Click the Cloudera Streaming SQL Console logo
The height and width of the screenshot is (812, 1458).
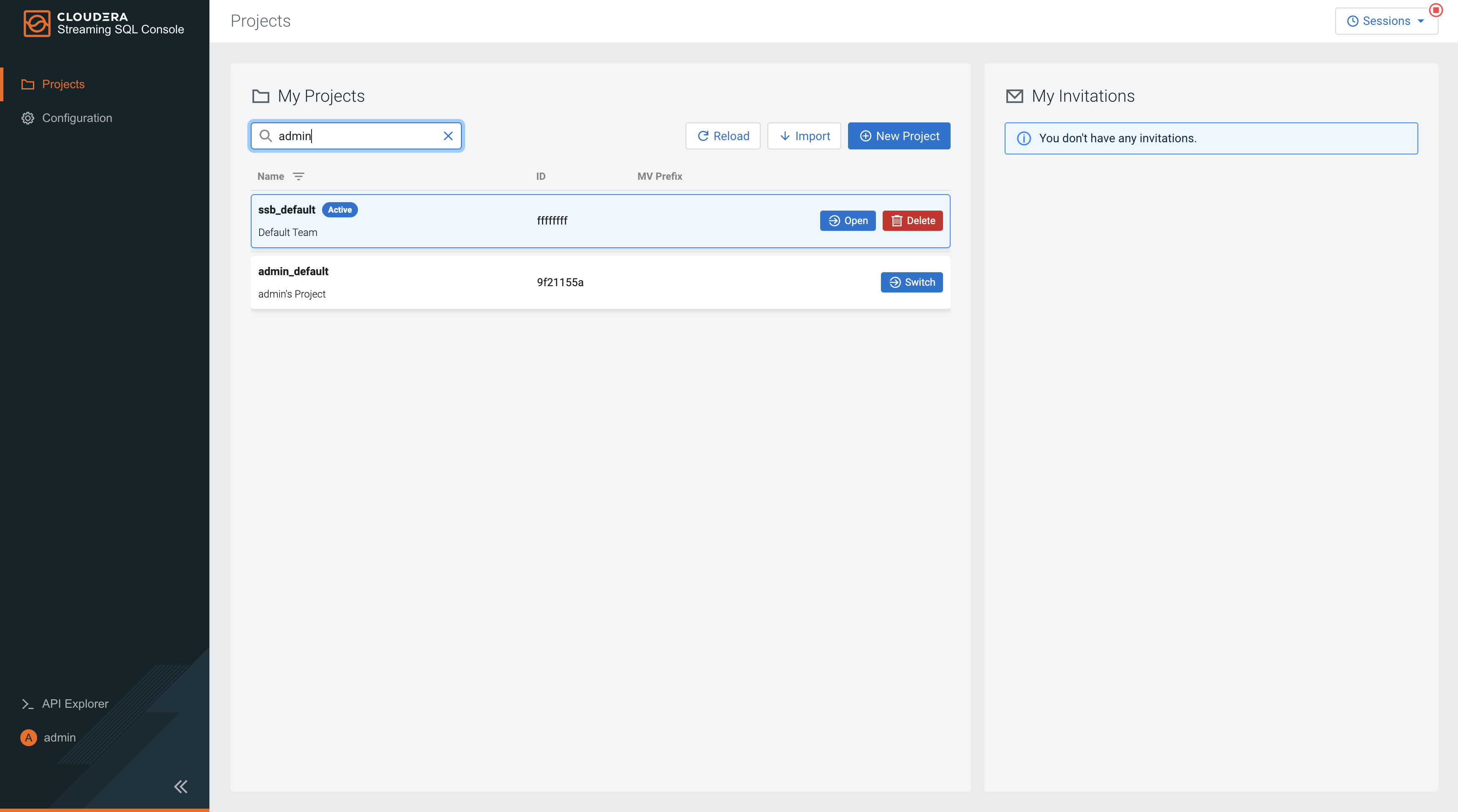(x=104, y=23)
